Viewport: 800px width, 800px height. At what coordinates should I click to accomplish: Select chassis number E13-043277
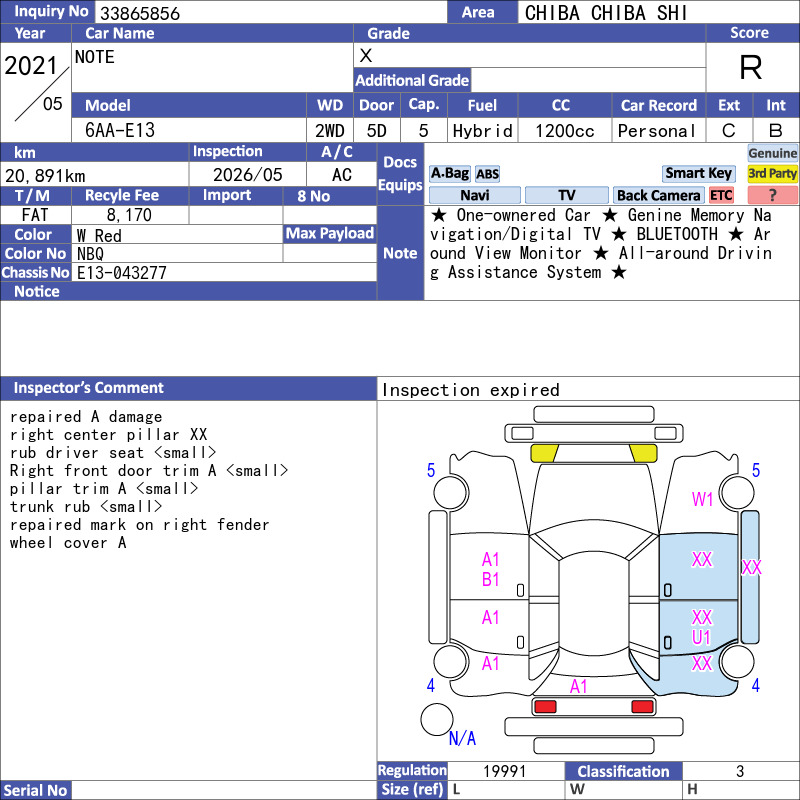click(121, 272)
